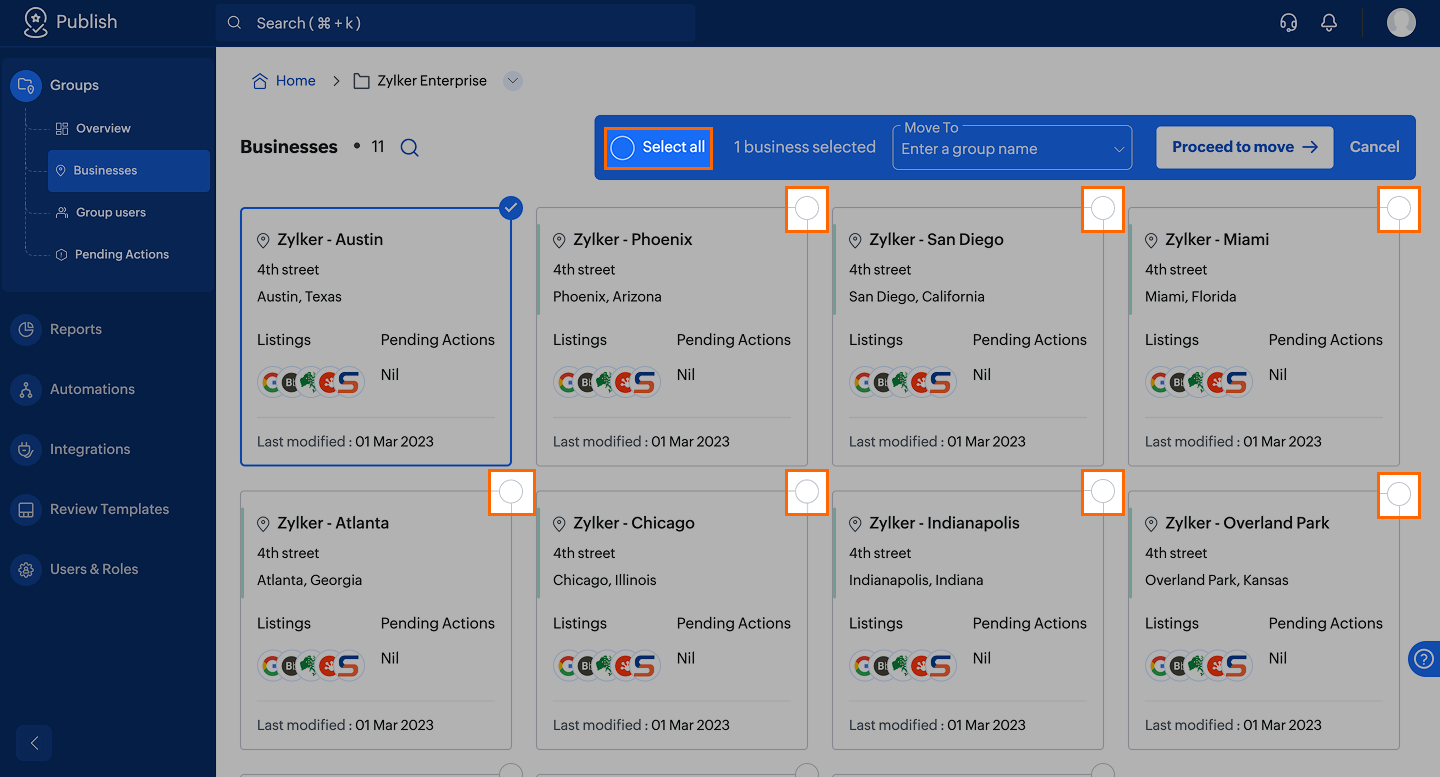Cancel the move selection
The height and width of the screenshot is (777, 1440).
pos(1375,147)
